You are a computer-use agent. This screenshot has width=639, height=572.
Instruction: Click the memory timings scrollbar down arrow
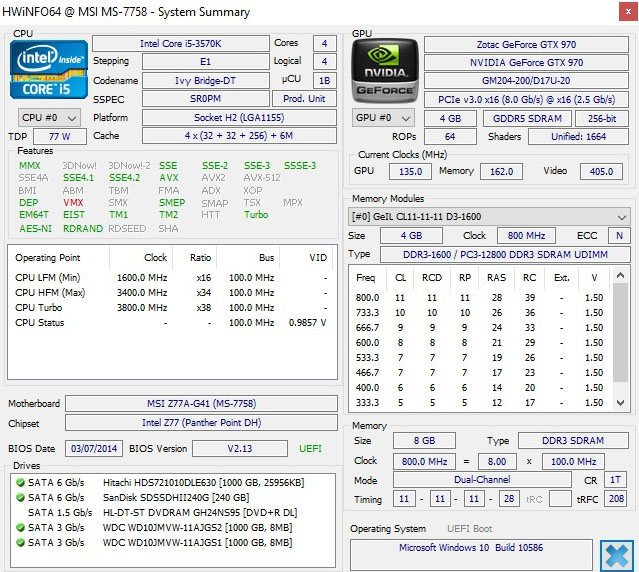pyautogui.click(x=621, y=403)
